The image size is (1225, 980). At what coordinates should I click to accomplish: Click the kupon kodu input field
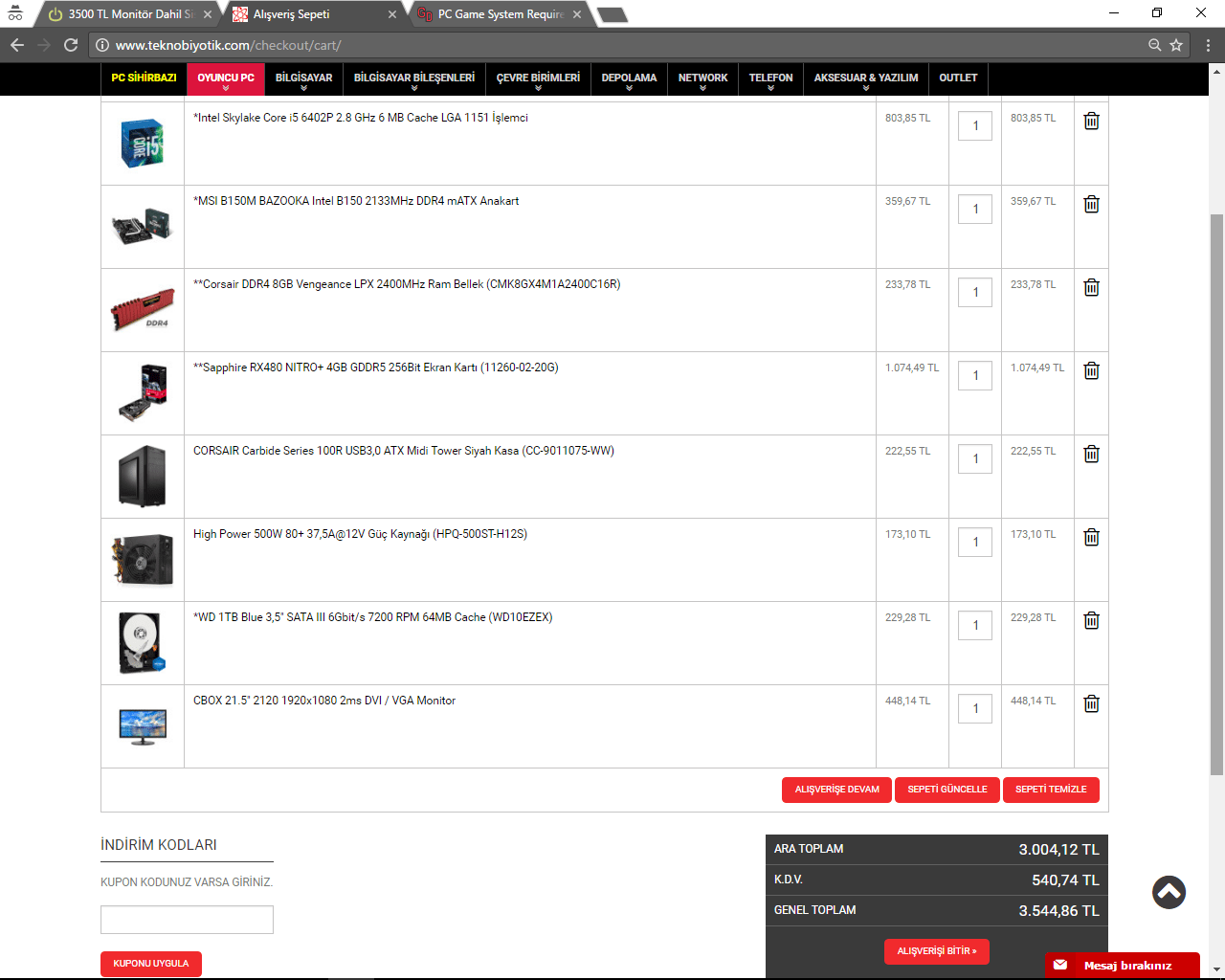pyautogui.click(x=187, y=919)
